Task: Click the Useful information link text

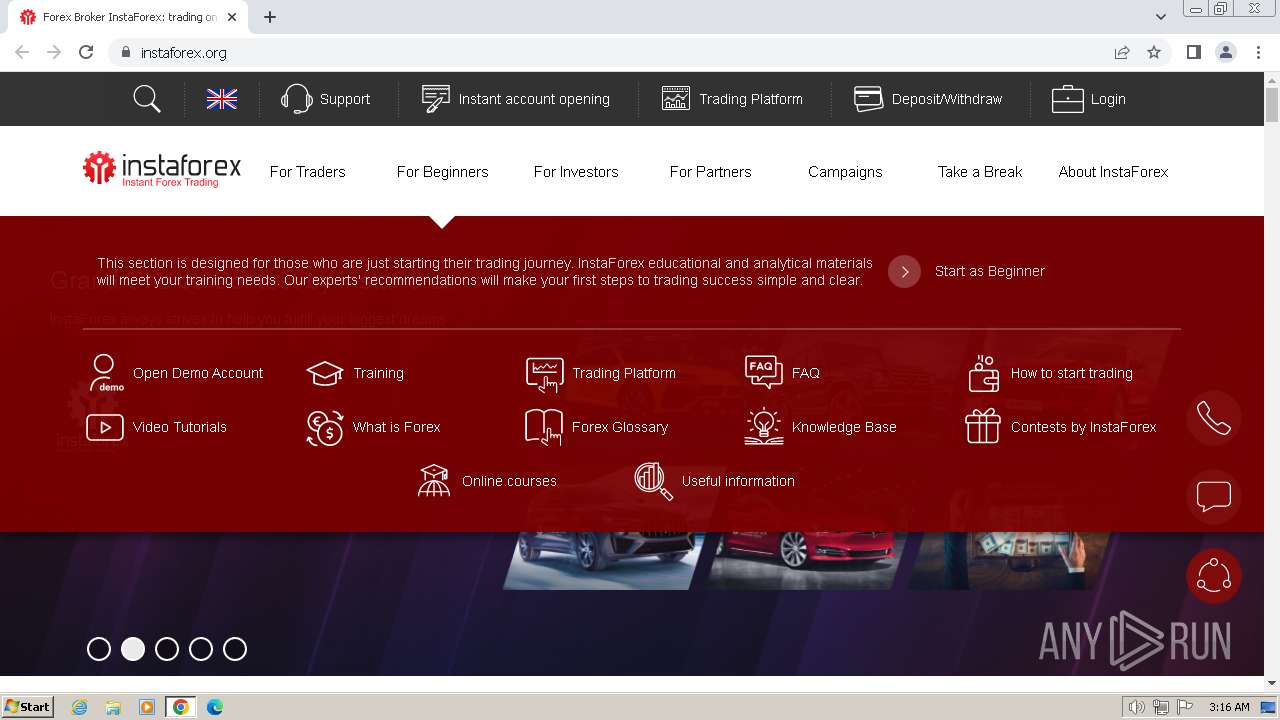Action: tap(738, 481)
